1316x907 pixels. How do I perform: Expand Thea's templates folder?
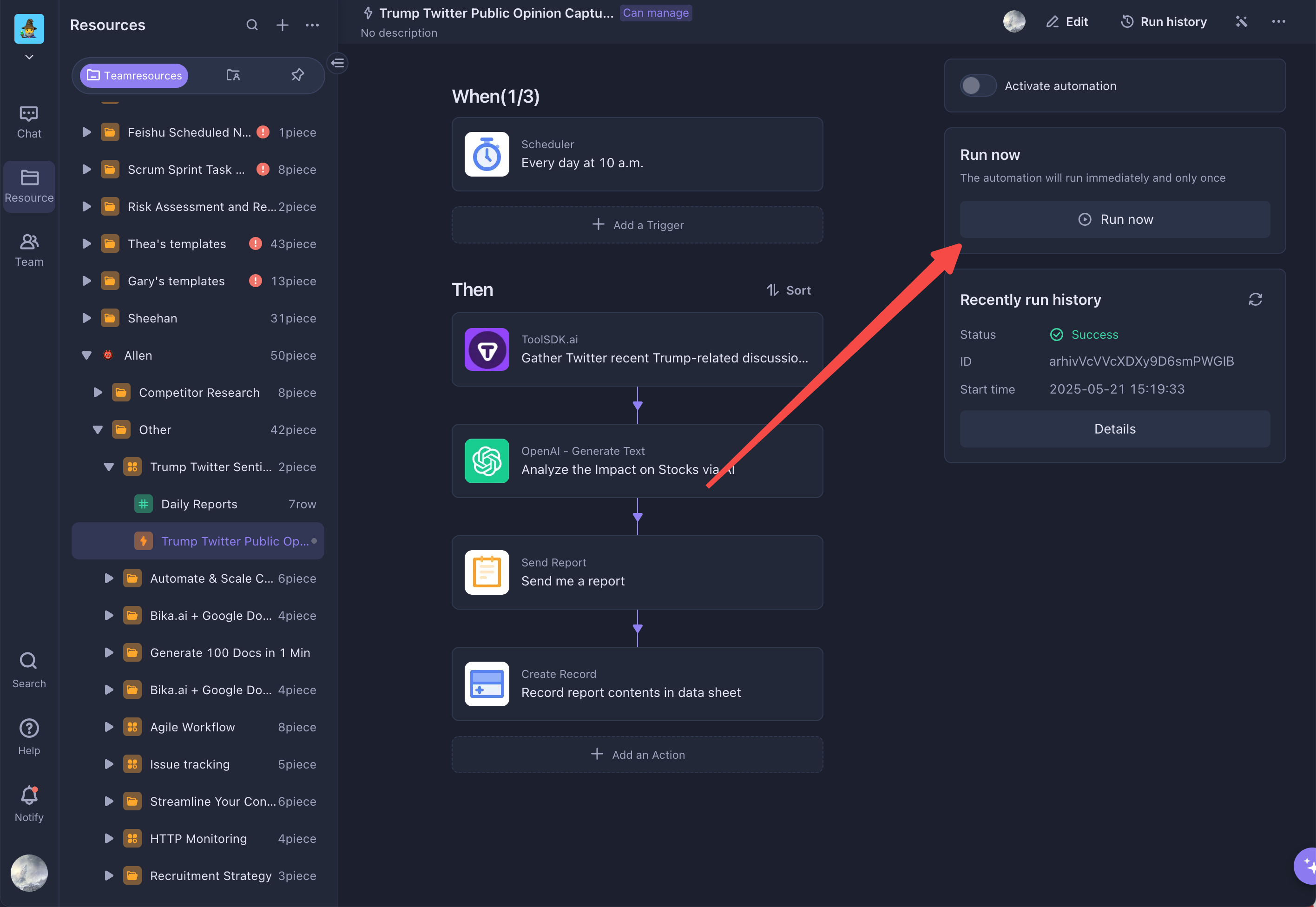(86, 244)
